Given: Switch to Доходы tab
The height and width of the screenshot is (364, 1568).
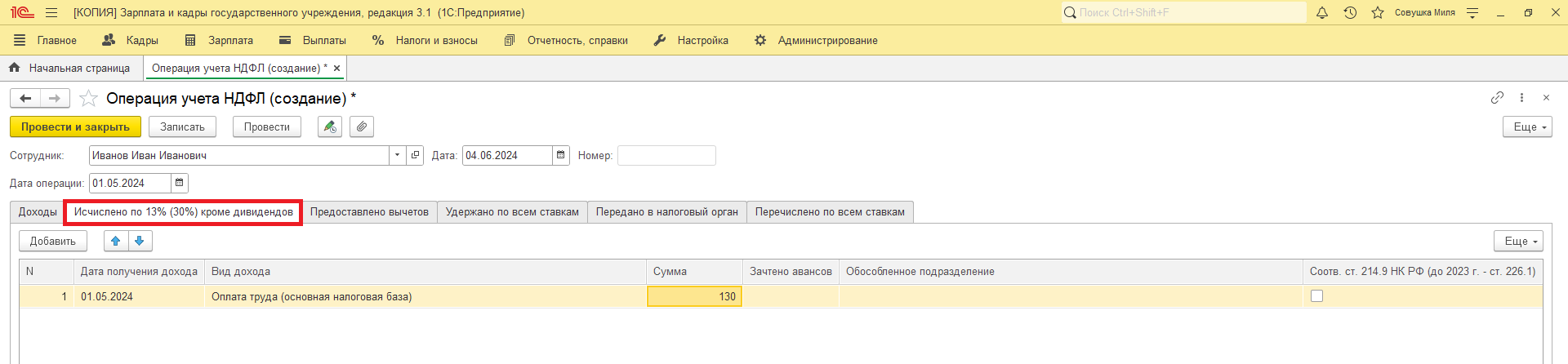Looking at the screenshot, I should (38, 212).
